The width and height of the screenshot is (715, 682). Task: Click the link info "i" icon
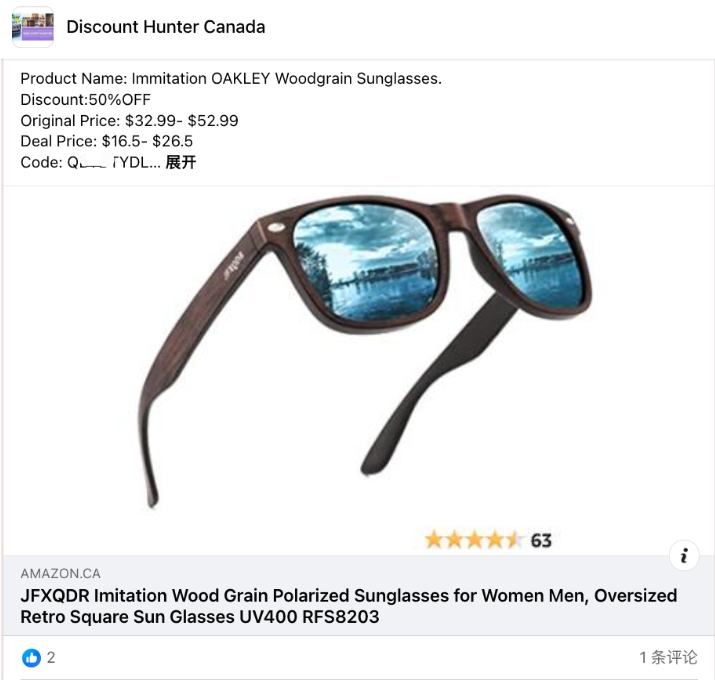684,556
